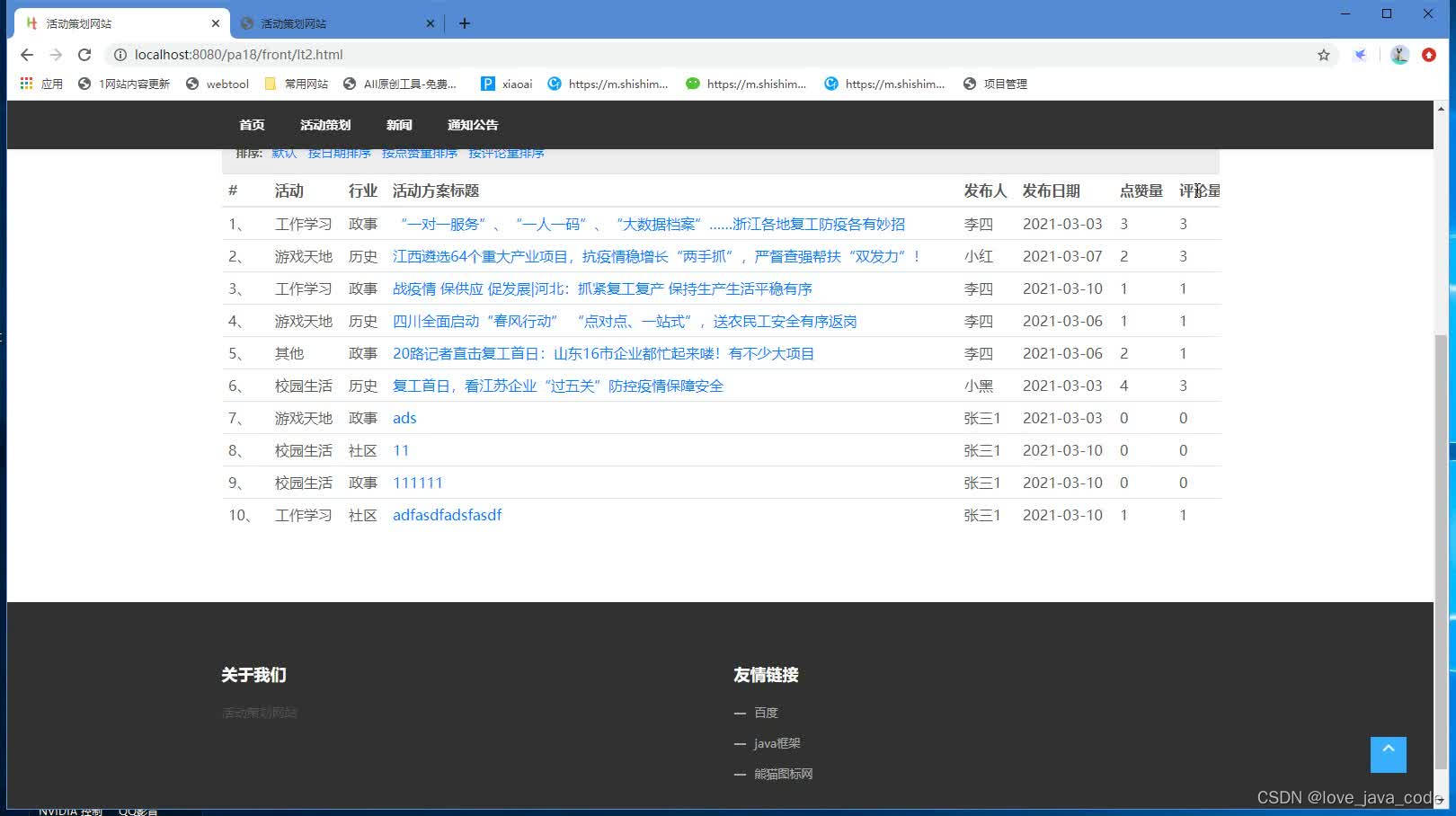Open the xiaoai bookmark
This screenshot has width=1456, height=816.
click(x=507, y=84)
